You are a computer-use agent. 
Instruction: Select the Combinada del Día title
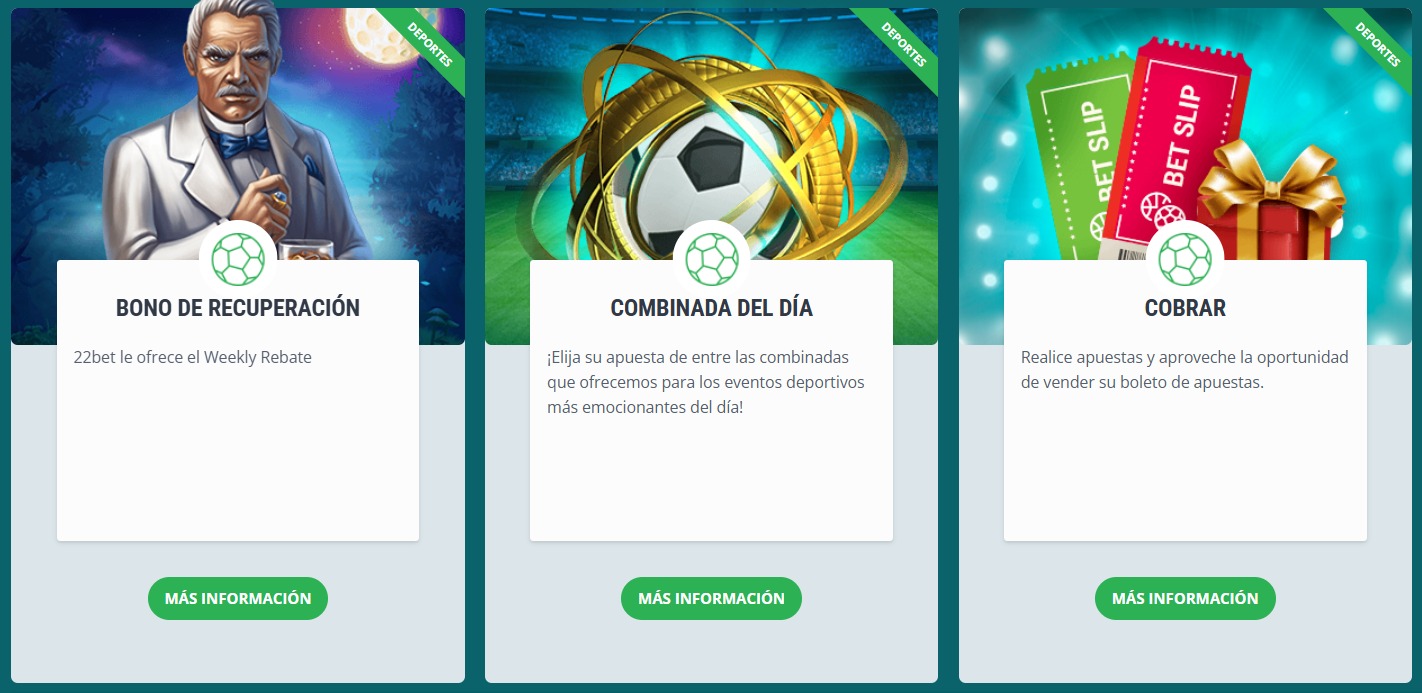[x=711, y=308]
